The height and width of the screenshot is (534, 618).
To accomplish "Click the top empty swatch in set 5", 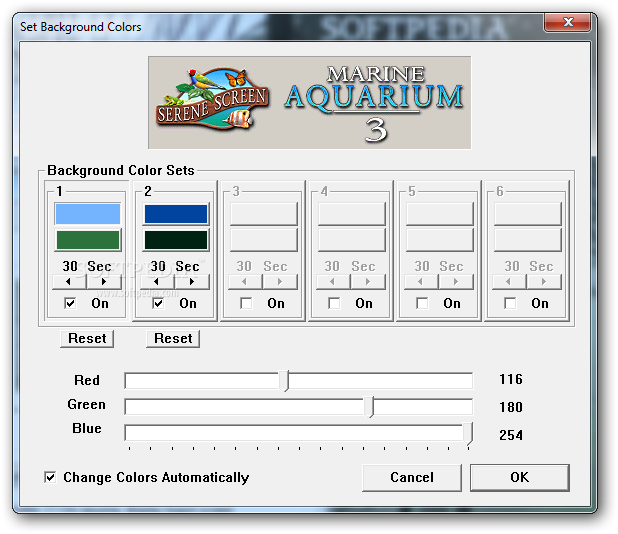I will pos(439,214).
